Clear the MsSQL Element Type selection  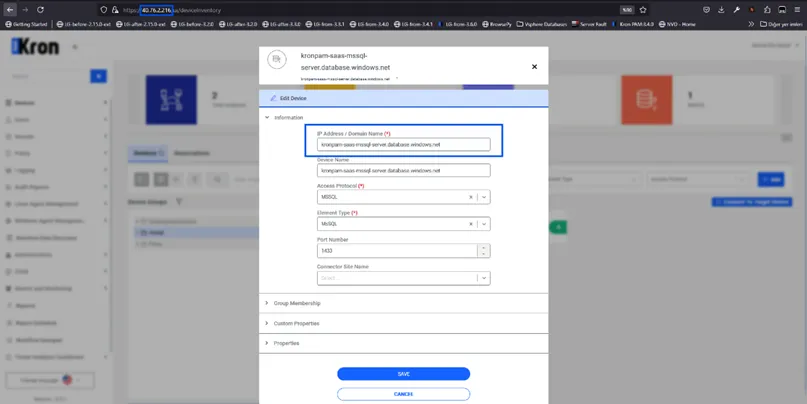point(470,224)
